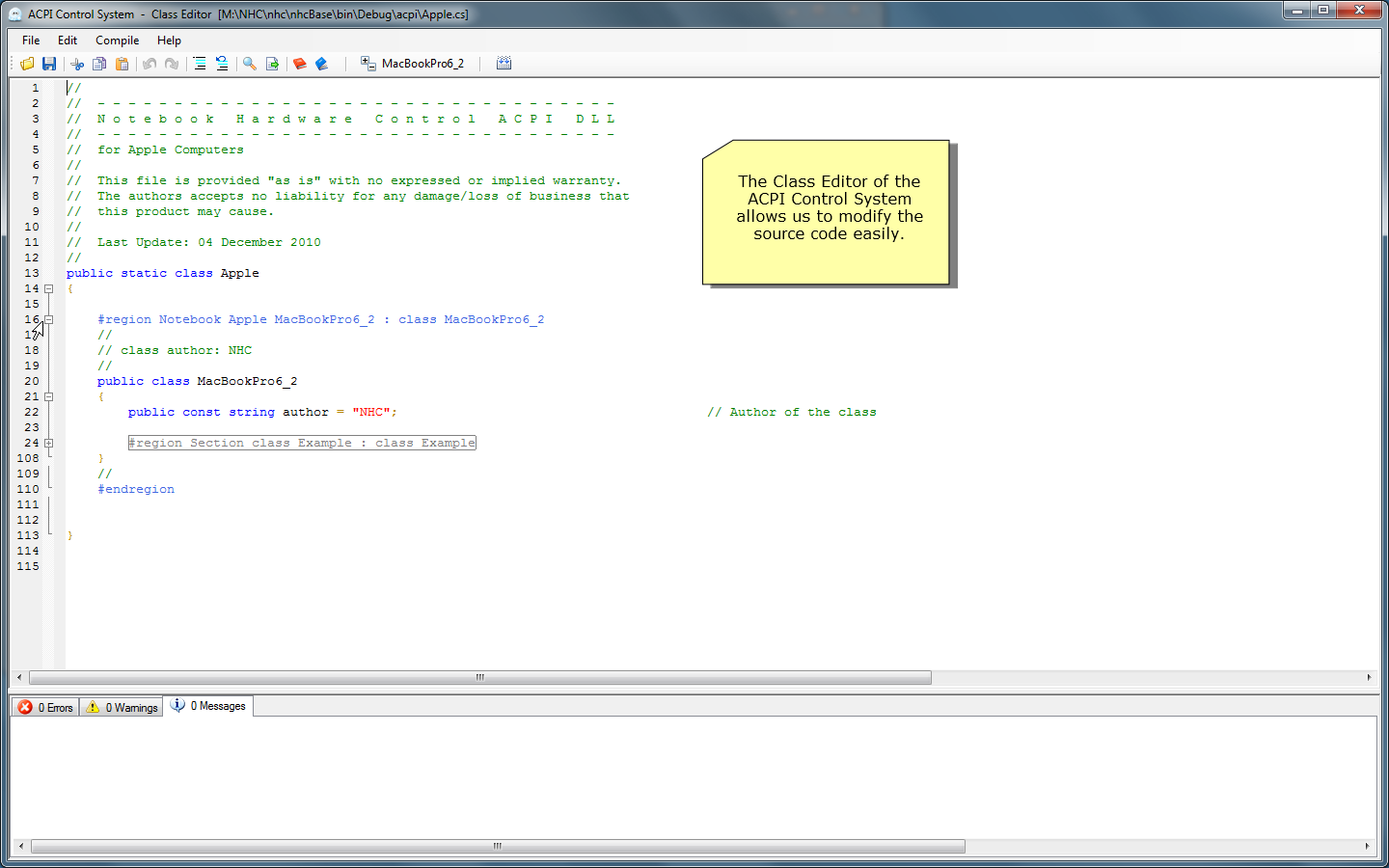Collapse the region fold at line 16
The height and width of the screenshot is (868, 1389).
pyautogui.click(x=48, y=319)
